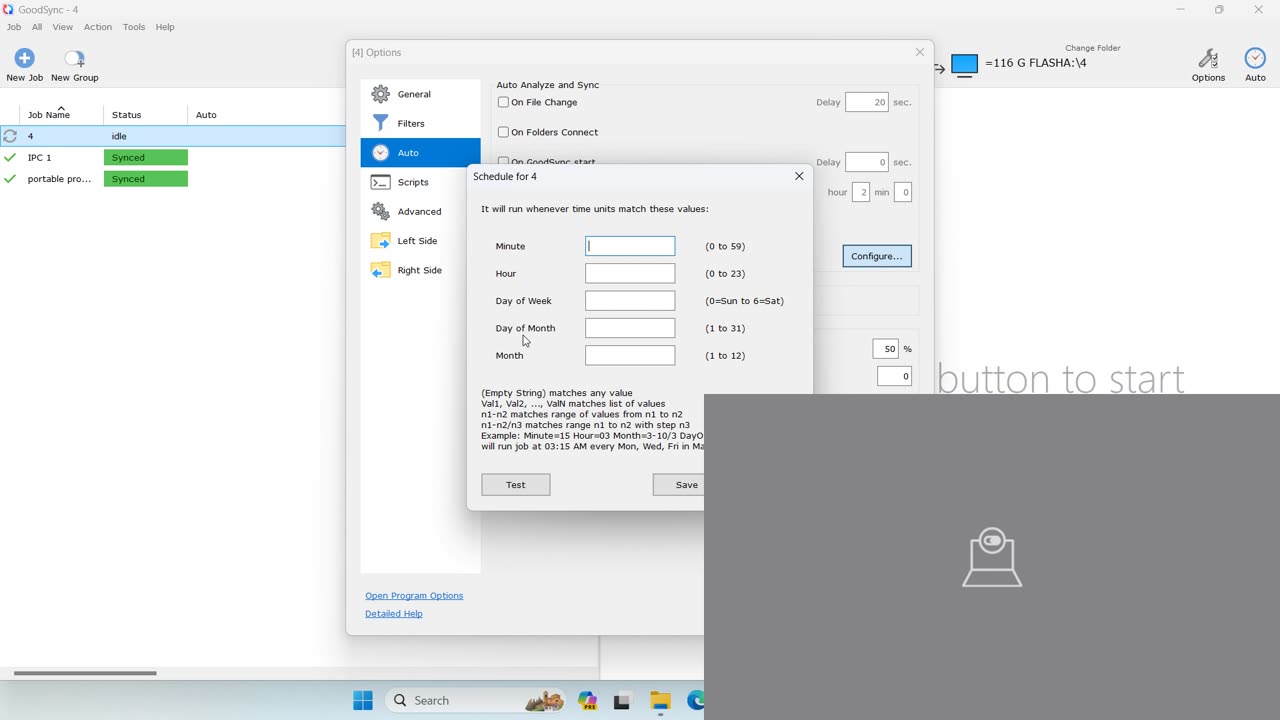Open Program Options link
The width and height of the screenshot is (1280, 720).
click(414, 596)
